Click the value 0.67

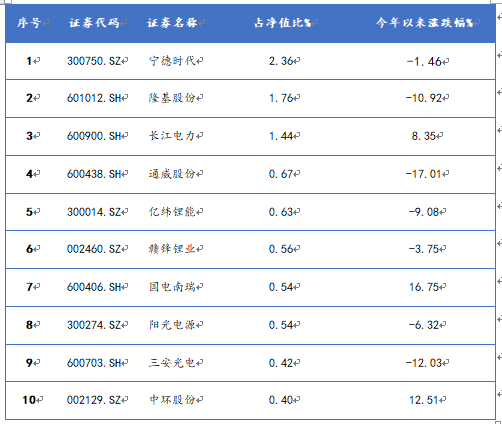pyautogui.click(x=281, y=174)
